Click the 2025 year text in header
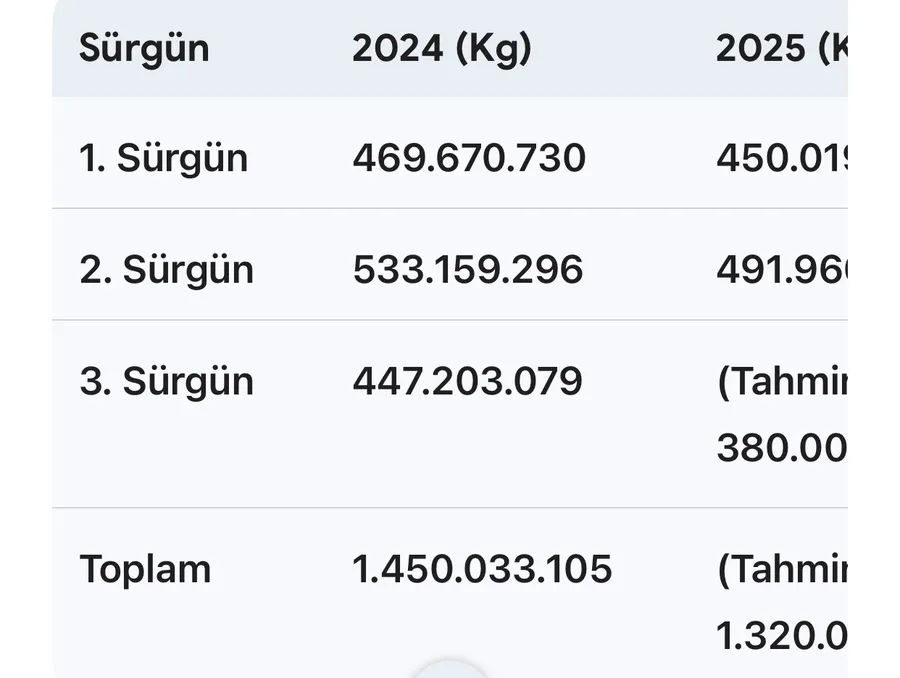This screenshot has height=678, width=900. coord(761,48)
